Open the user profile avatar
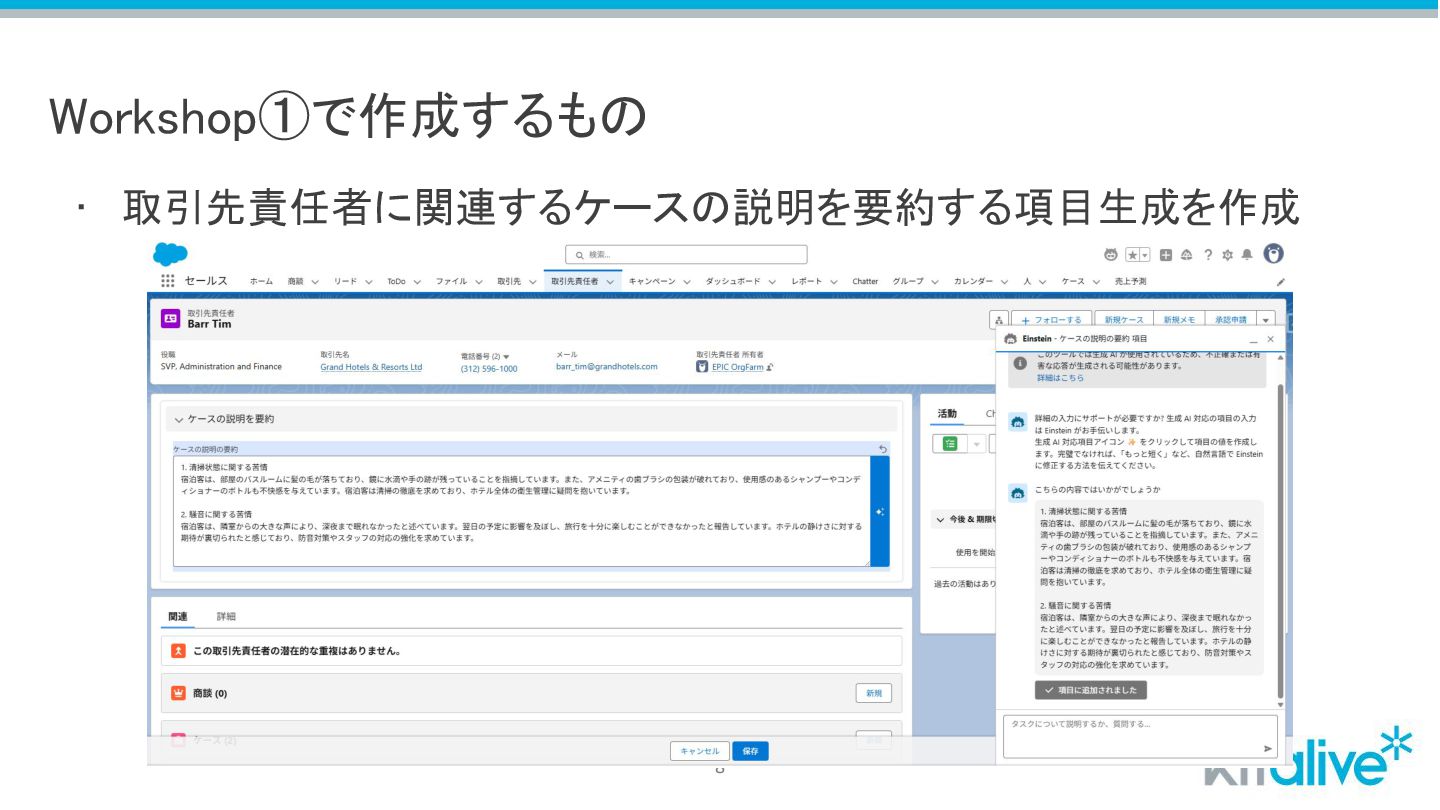This screenshot has width=1440, height=810. point(1273,254)
